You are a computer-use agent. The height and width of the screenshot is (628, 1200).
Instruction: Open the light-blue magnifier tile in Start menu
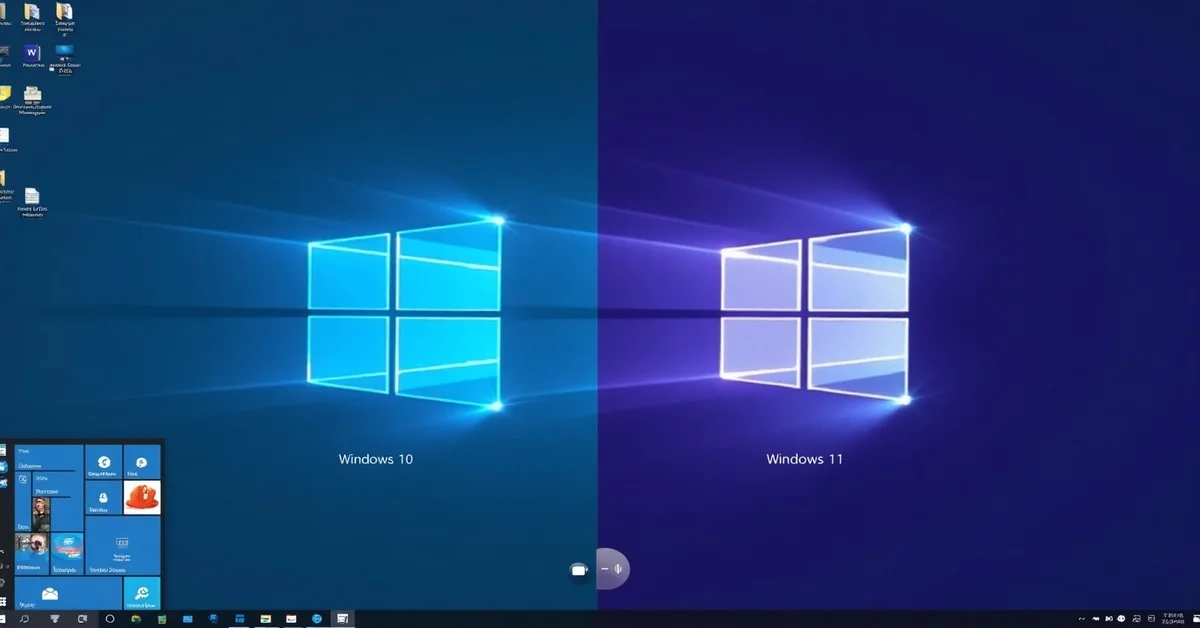[x=142, y=593]
